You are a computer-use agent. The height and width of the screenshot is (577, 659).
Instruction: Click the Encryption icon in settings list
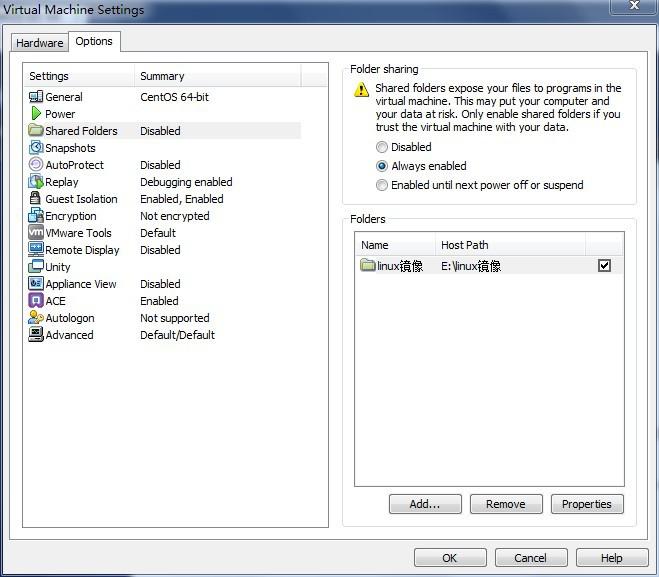click(x=36, y=216)
